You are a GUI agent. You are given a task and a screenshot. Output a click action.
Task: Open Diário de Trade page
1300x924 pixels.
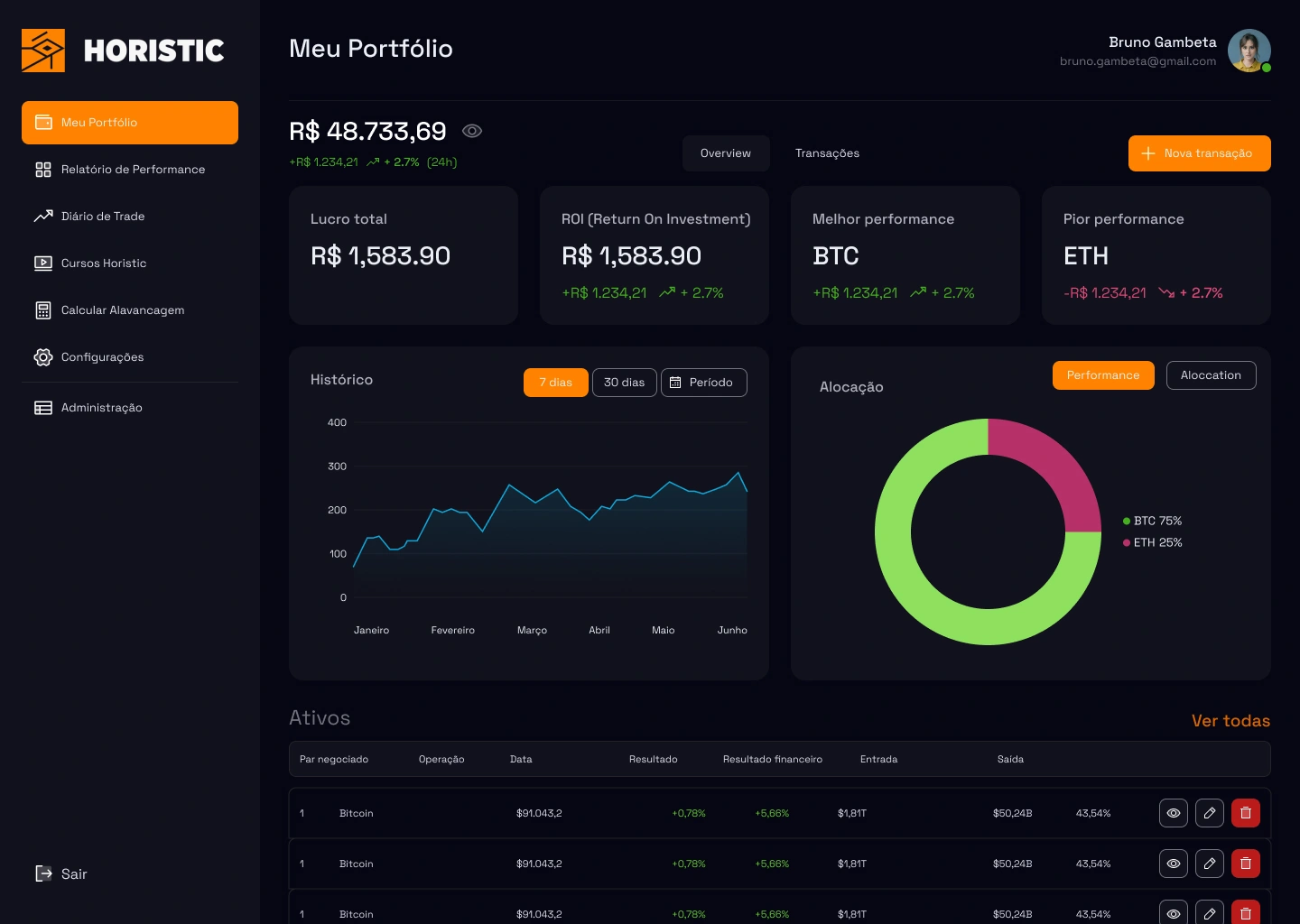point(102,217)
